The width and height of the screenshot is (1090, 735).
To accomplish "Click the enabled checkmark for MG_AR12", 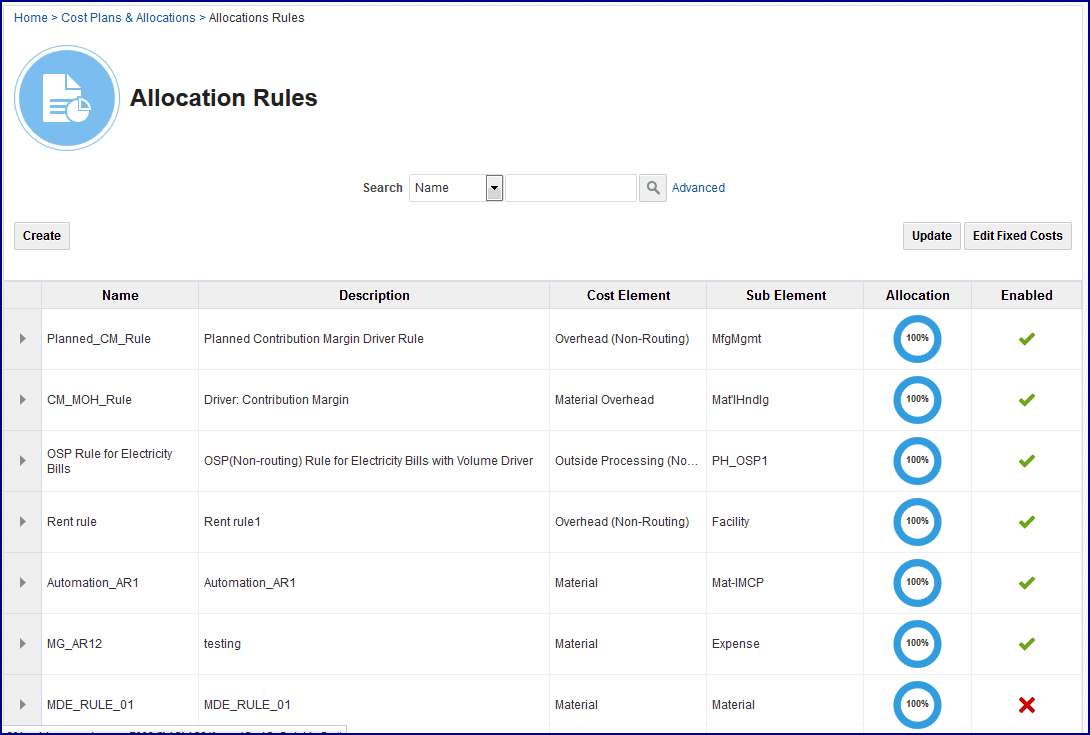I will (1026, 644).
